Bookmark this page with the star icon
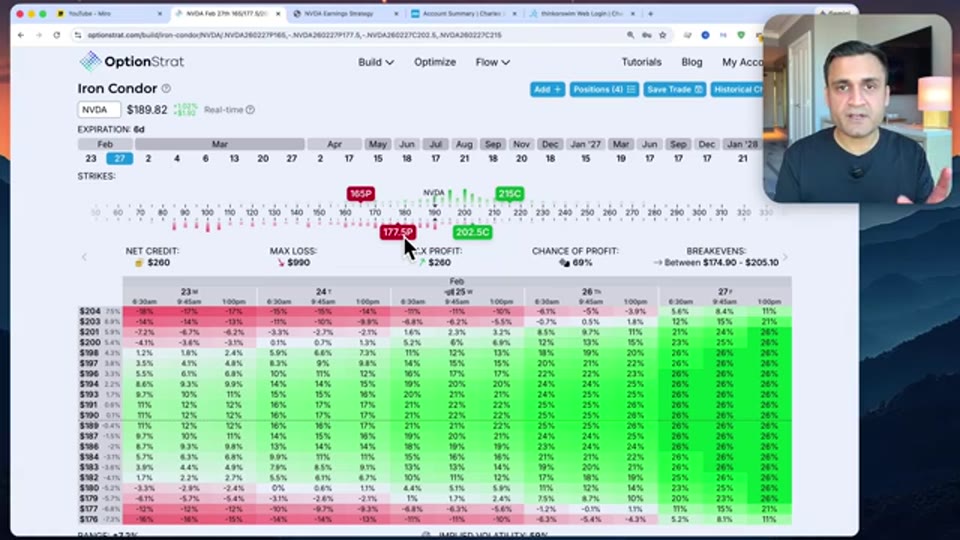 662,36
